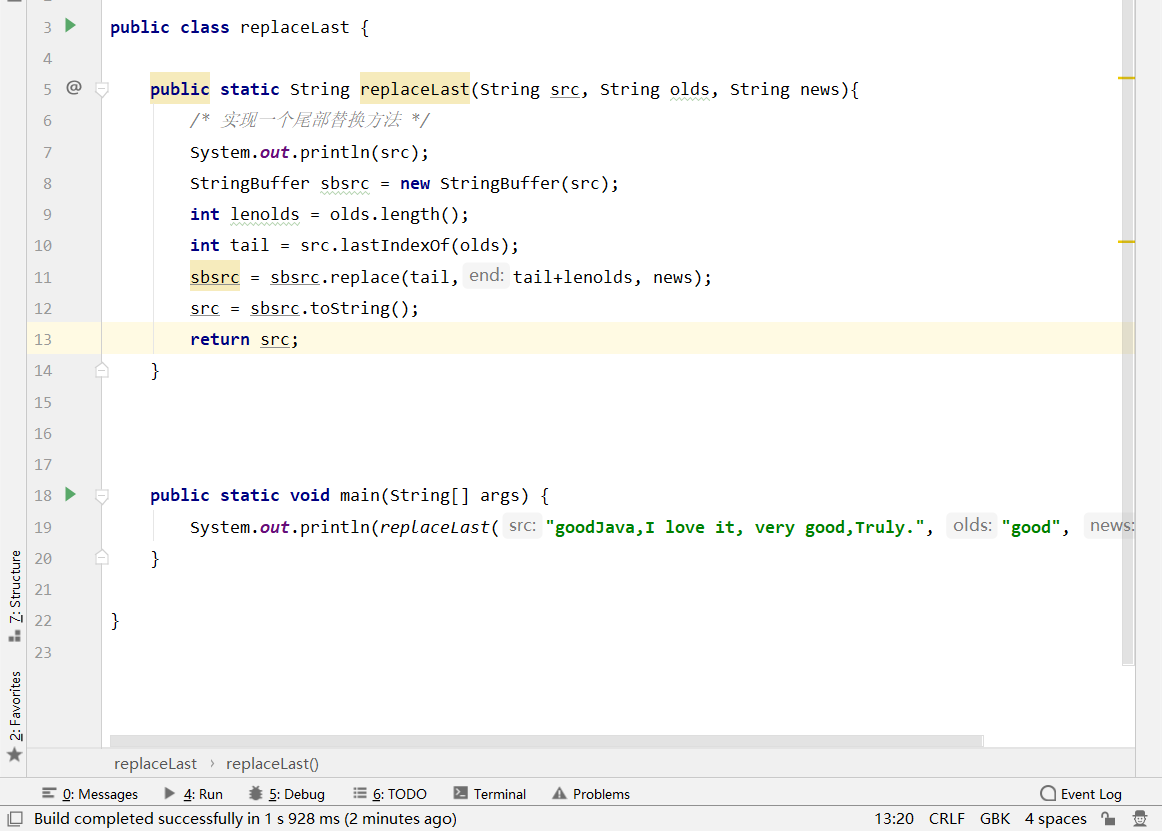1162x831 pixels.
Task: Change line separator CRLF
Action: pyautogui.click(x=946, y=818)
